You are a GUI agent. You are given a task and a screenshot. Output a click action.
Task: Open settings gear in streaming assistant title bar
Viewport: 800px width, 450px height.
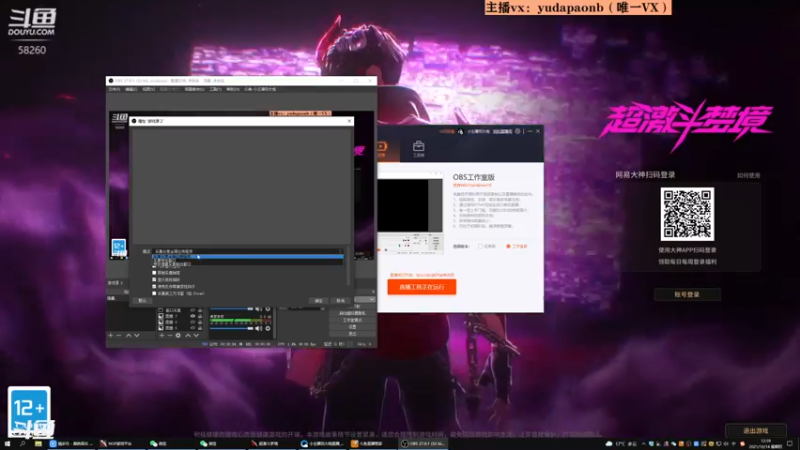tap(518, 131)
